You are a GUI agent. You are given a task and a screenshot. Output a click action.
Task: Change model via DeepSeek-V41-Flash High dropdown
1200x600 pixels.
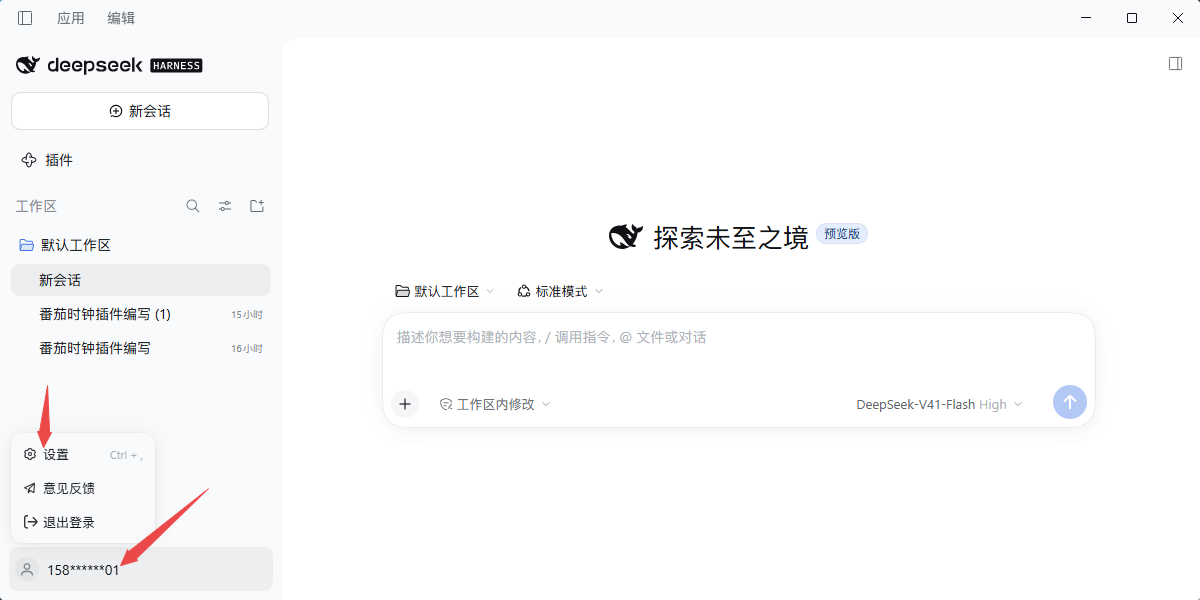(x=940, y=404)
